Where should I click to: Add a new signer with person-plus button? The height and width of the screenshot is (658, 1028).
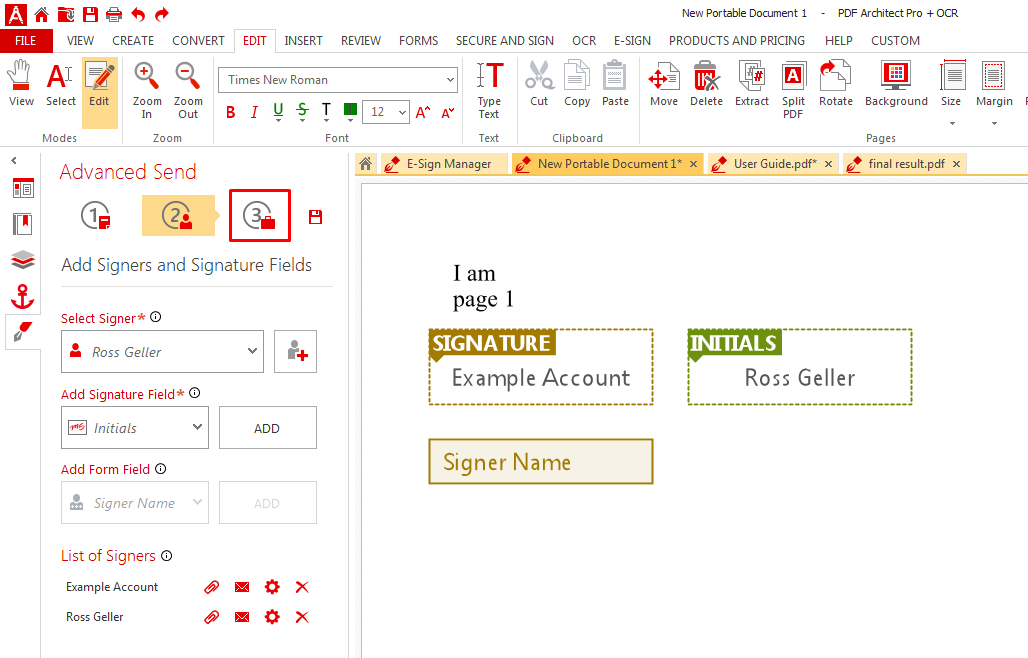pos(296,352)
